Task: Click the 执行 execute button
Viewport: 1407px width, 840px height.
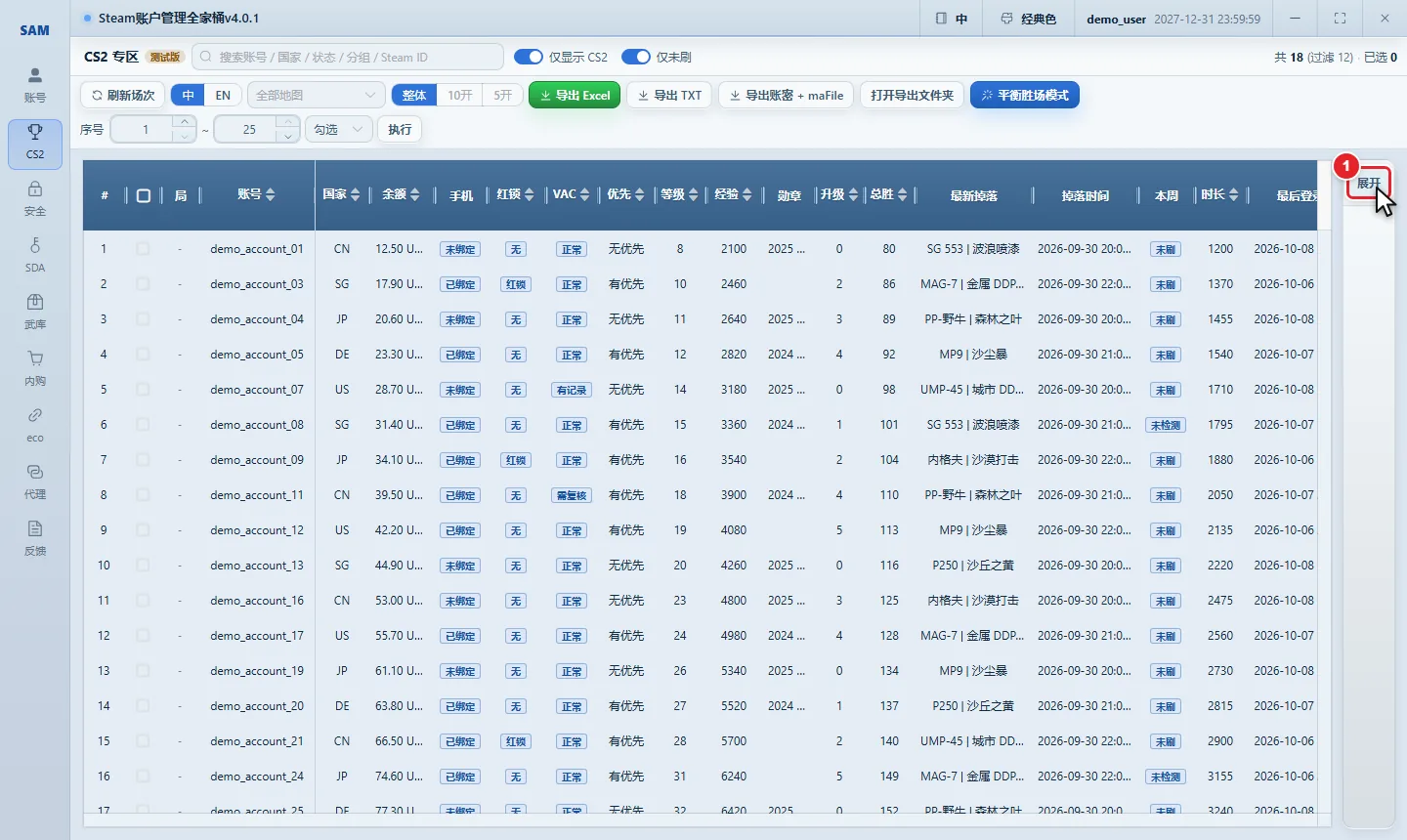Action: [400, 129]
